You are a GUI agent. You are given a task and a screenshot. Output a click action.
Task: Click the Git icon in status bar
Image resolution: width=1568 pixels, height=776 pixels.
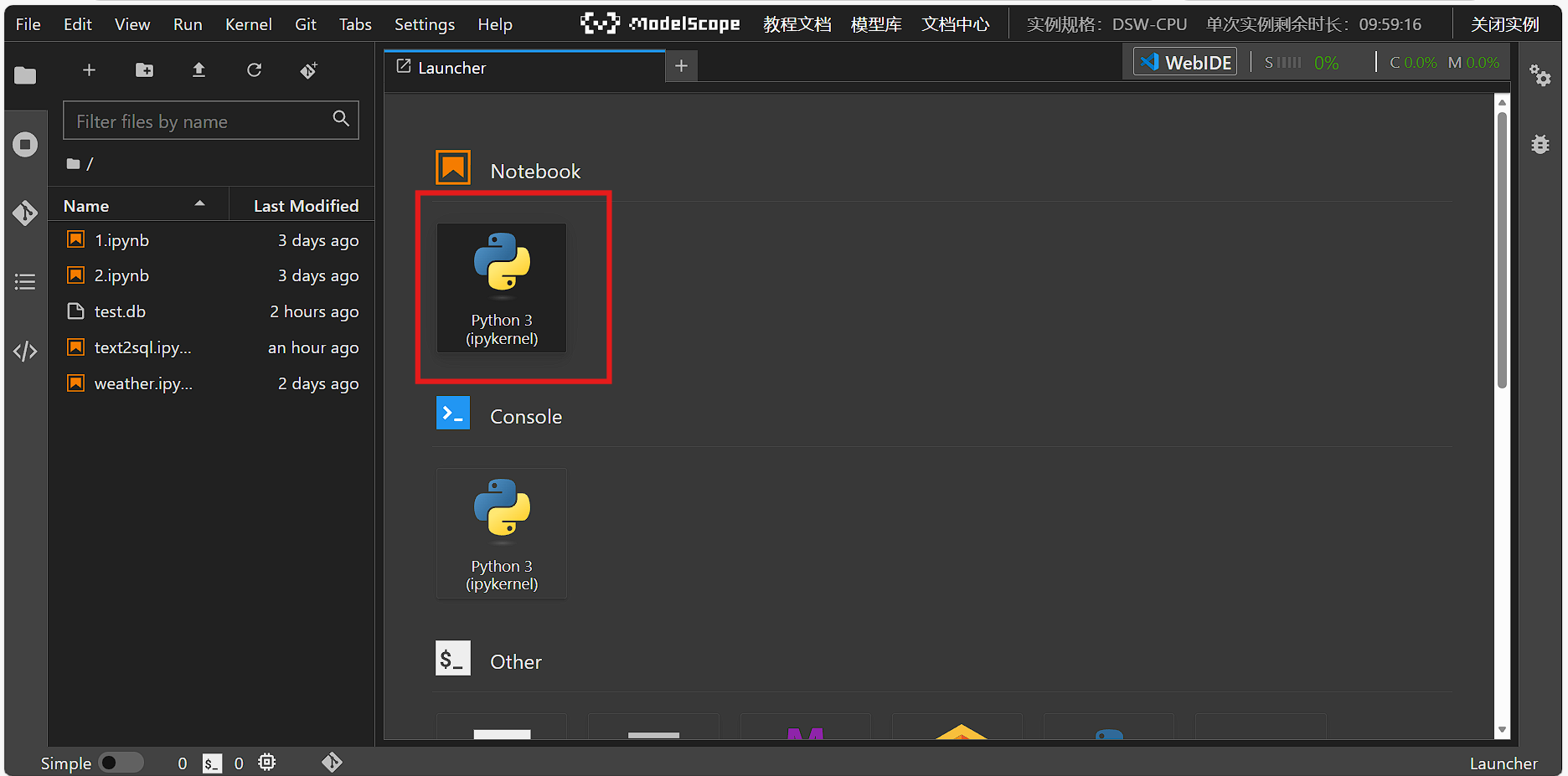pyautogui.click(x=332, y=763)
